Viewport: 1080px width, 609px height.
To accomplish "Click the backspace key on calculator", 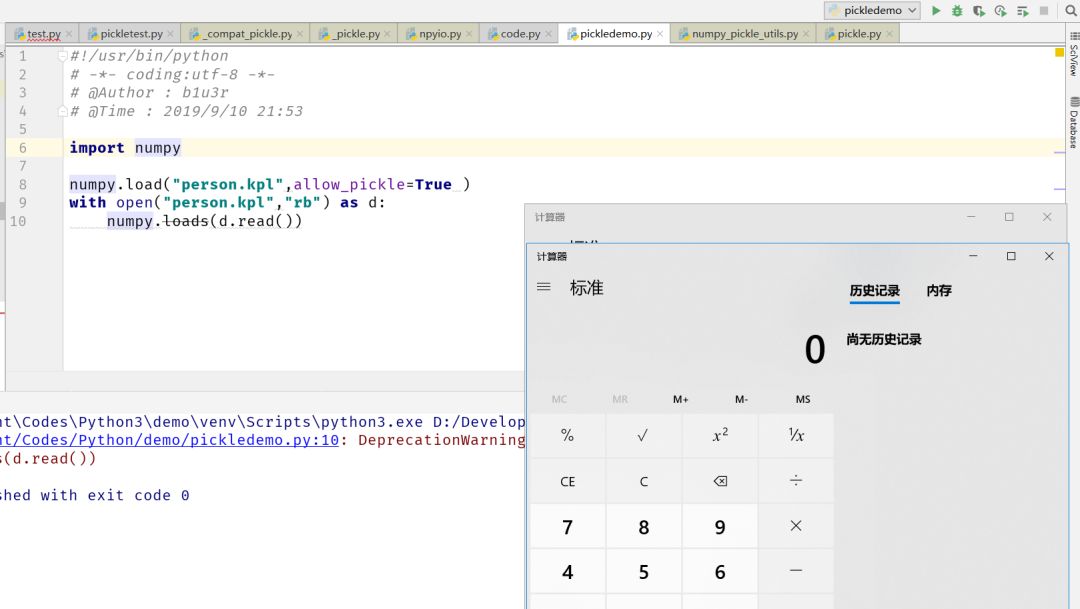I will click(x=720, y=481).
